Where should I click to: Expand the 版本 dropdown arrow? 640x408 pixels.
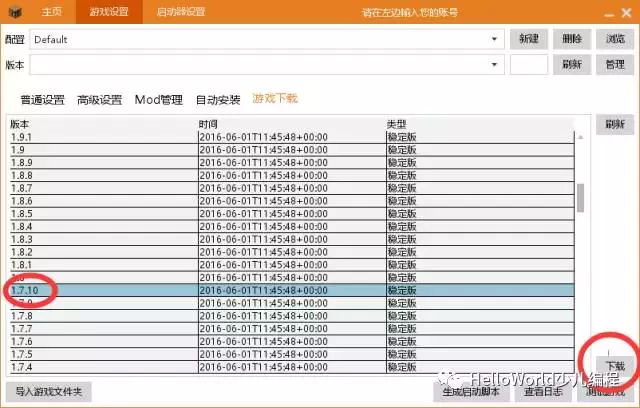click(494, 65)
